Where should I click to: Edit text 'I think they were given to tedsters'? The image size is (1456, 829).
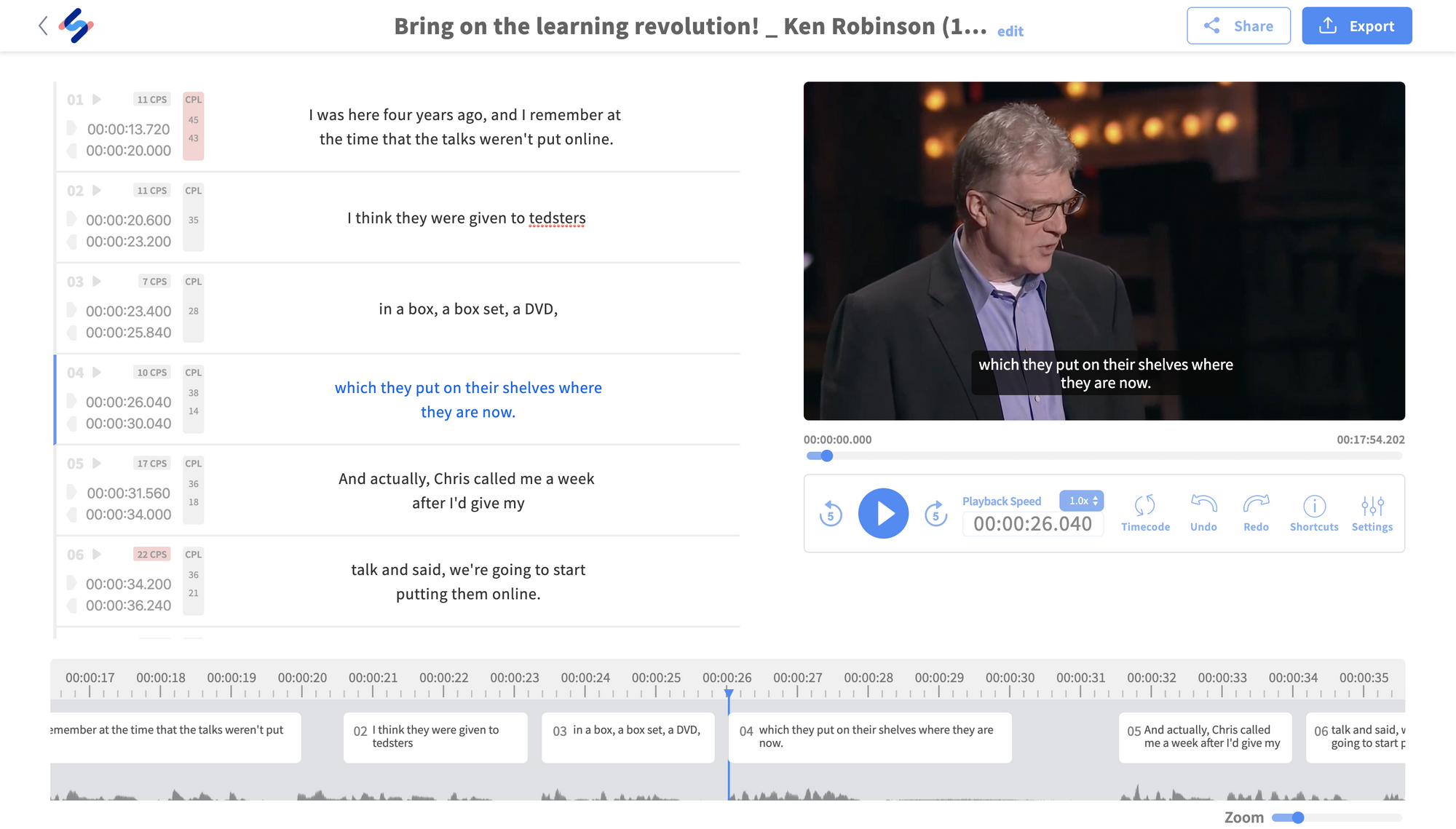(x=467, y=218)
